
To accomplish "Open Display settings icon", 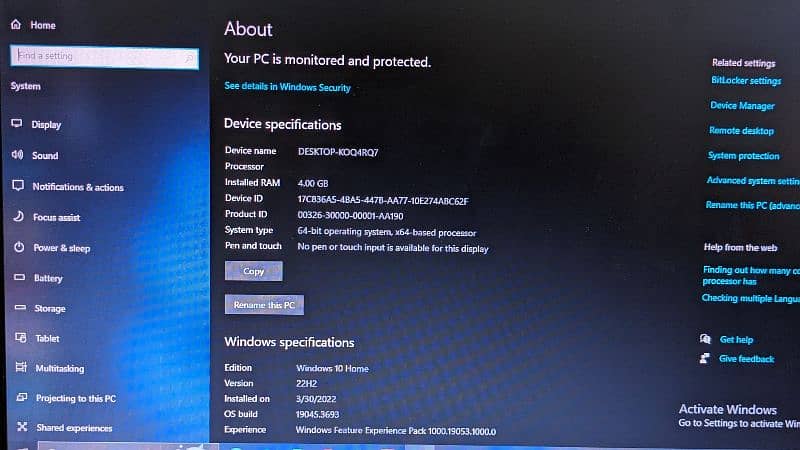I will [17, 124].
